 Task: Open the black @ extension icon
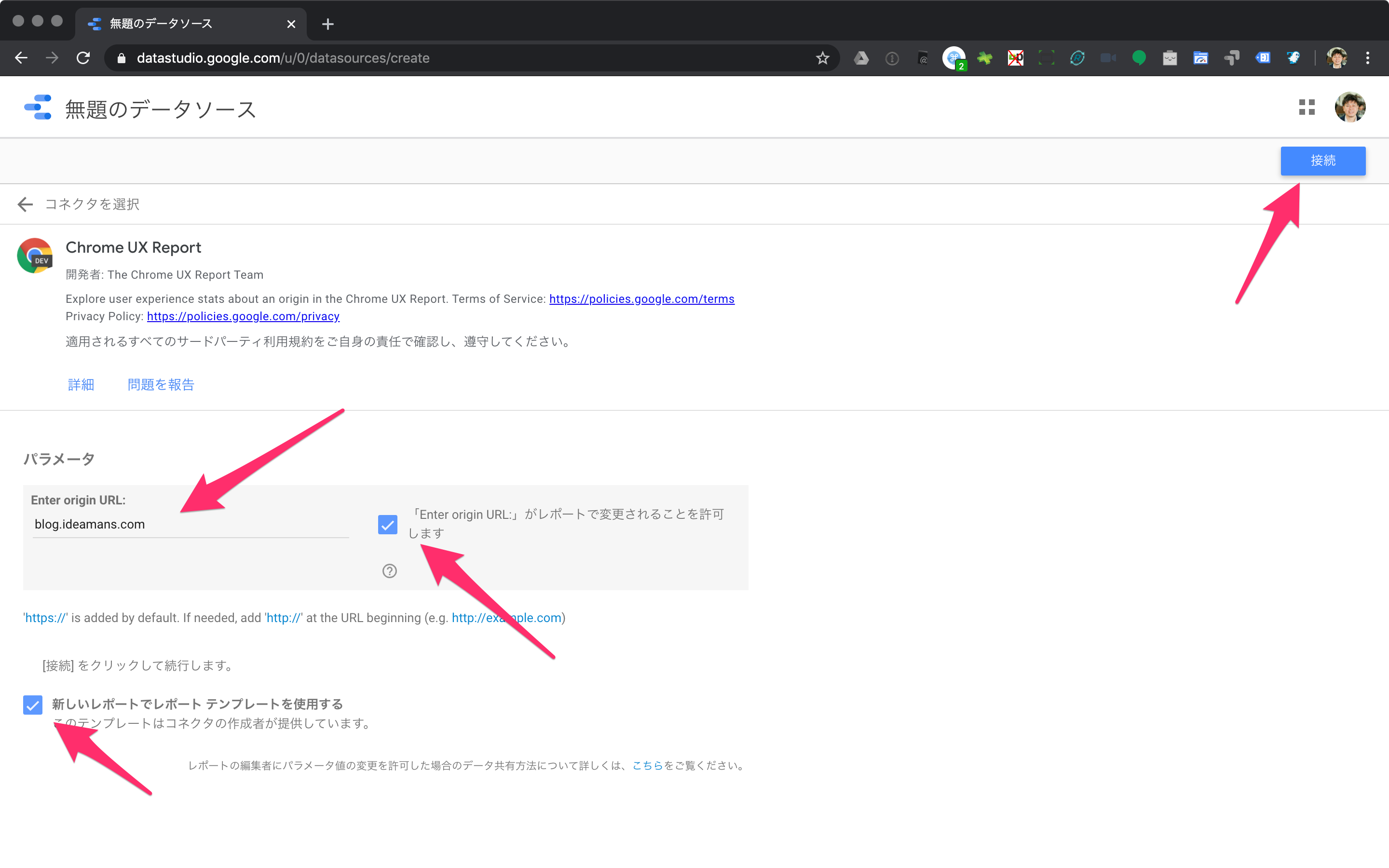(923, 58)
